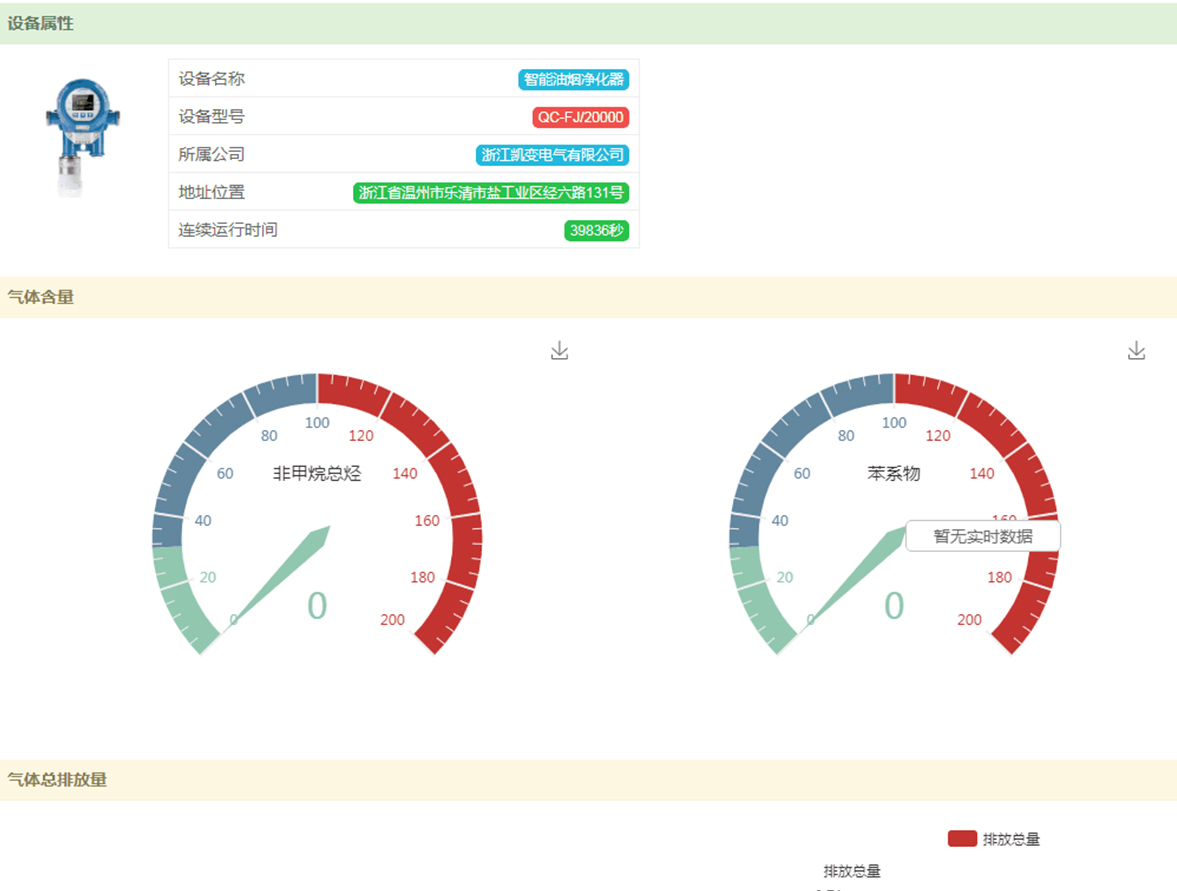Click the 暂无实时数据 tooltip
This screenshot has height=891, width=1177.
tap(982, 536)
